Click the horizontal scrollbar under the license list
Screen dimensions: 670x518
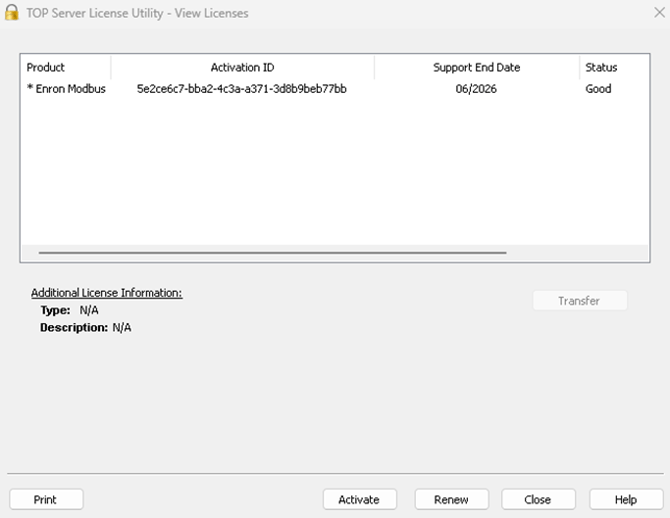click(272, 253)
